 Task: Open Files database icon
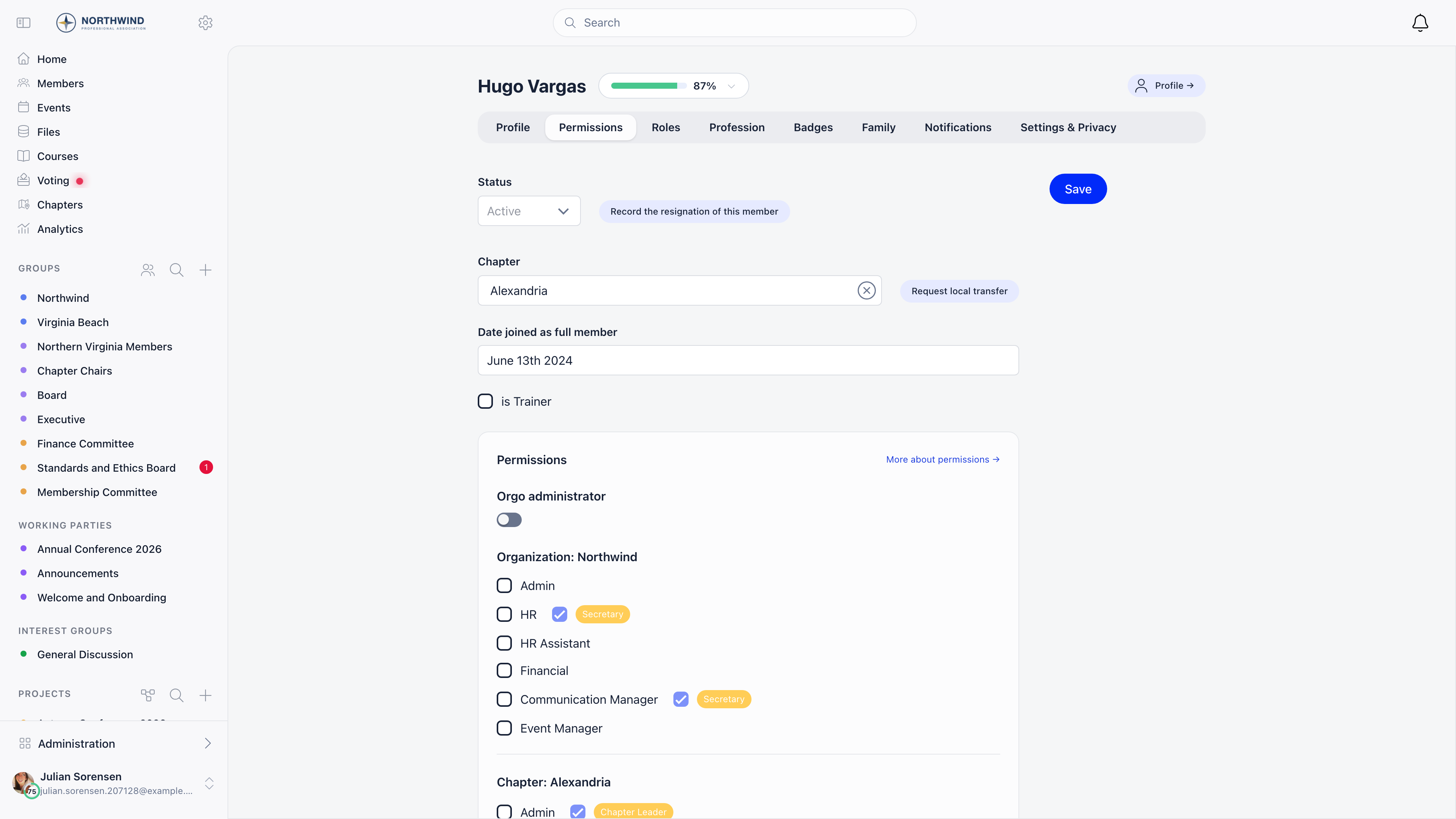[x=23, y=132]
